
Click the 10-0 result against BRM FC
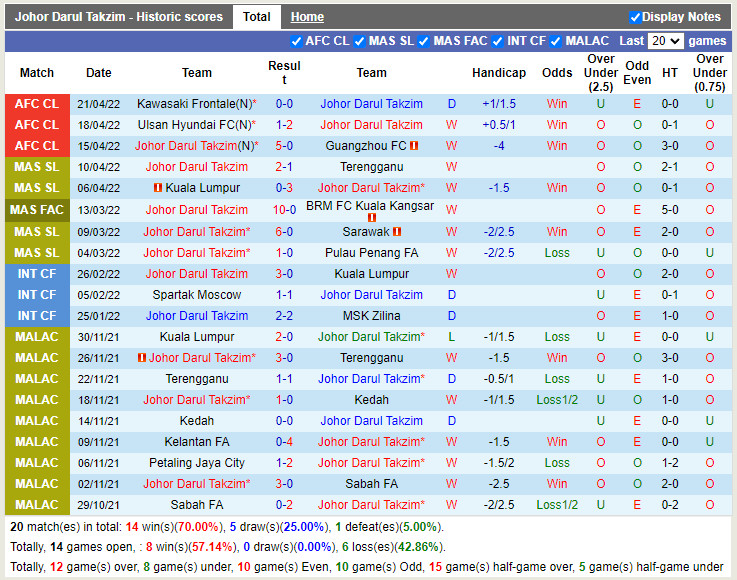pyautogui.click(x=284, y=210)
